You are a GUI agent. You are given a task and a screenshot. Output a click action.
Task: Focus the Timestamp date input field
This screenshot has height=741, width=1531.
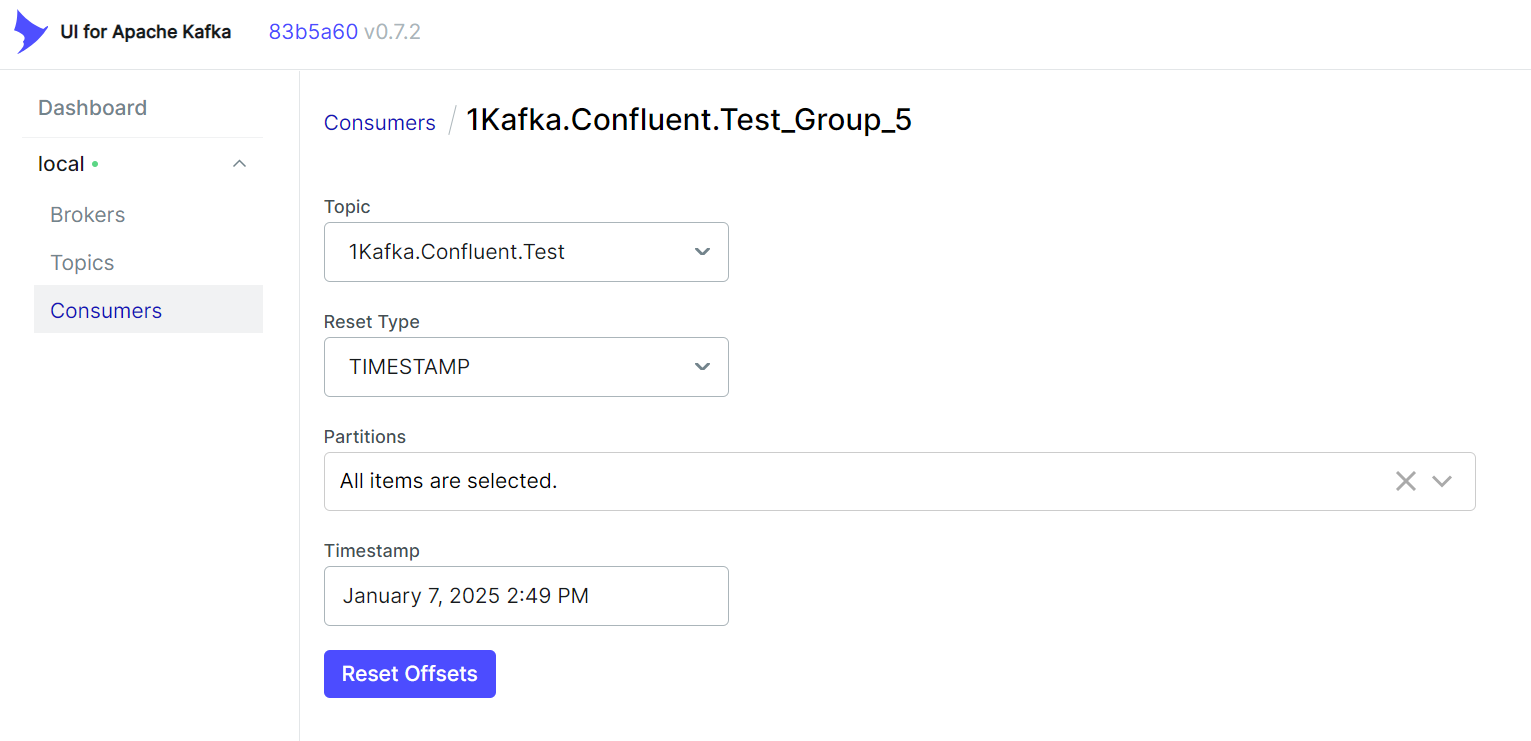pyautogui.click(x=526, y=596)
